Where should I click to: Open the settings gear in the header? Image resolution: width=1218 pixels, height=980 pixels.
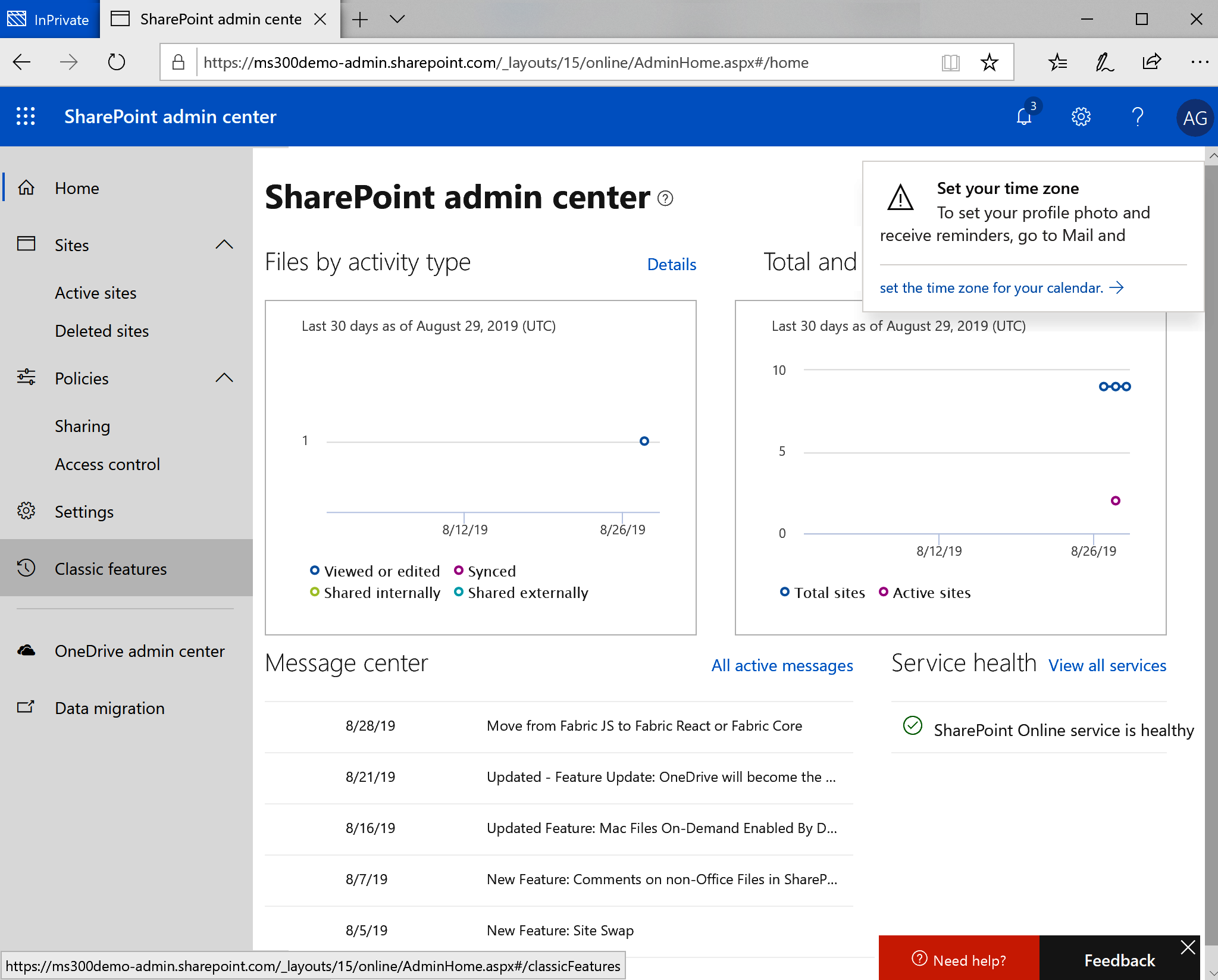[1081, 117]
